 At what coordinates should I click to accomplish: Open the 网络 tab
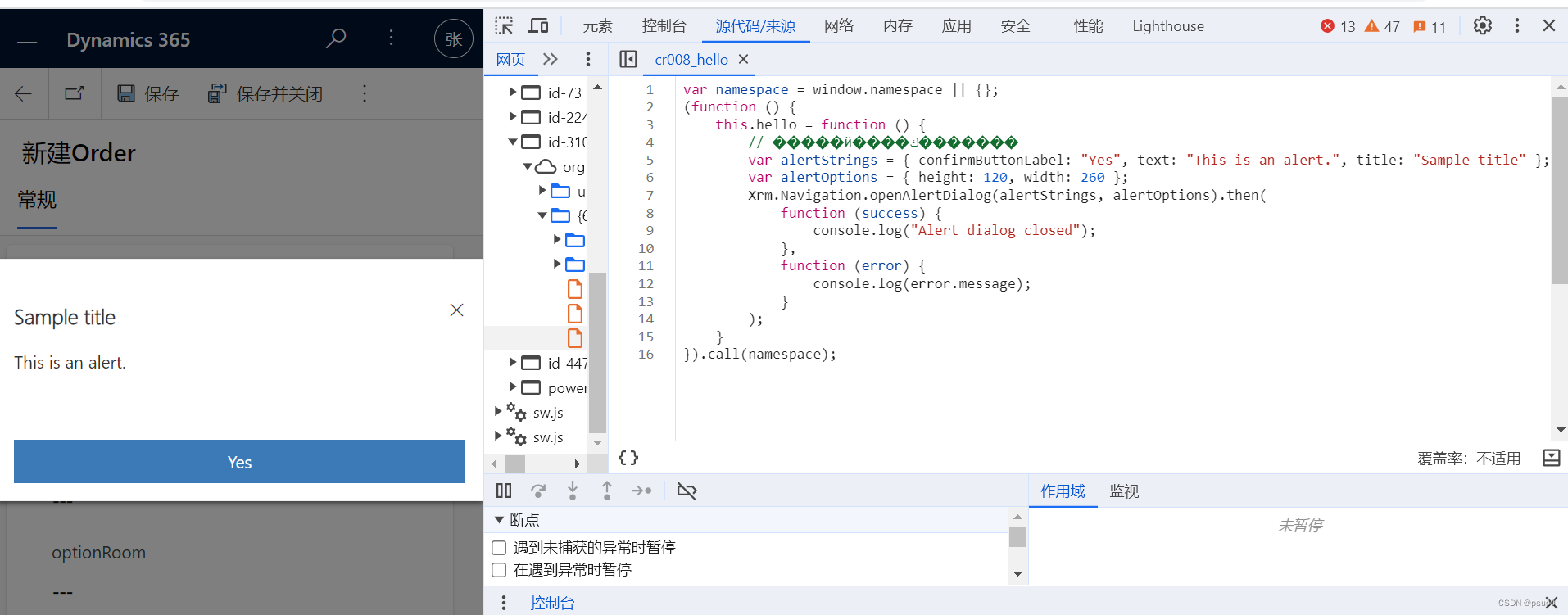(839, 26)
